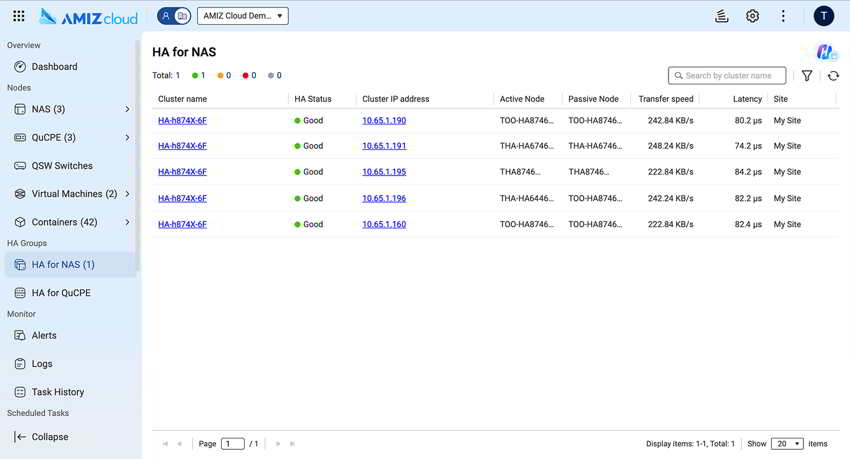850x459 pixels.
Task: Sort by the Latency column header
Action: [746, 99]
